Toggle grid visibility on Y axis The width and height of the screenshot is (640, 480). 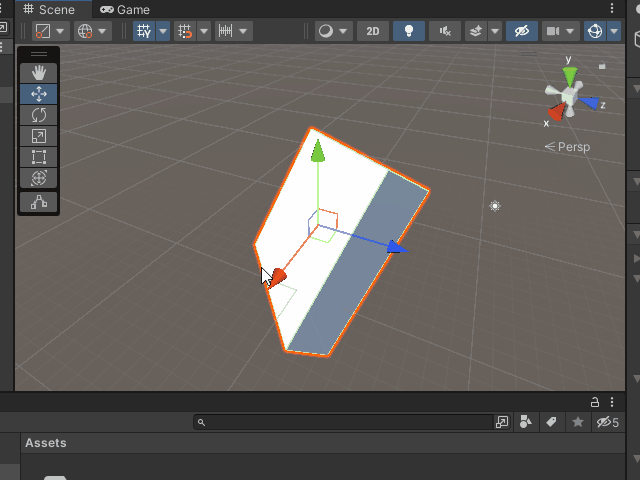pos(144,31)
